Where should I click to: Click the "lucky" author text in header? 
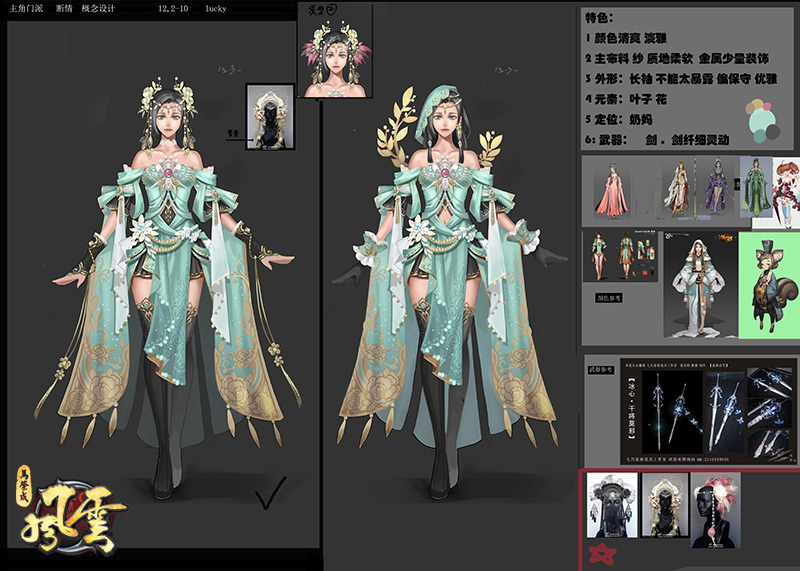point(215,9)
